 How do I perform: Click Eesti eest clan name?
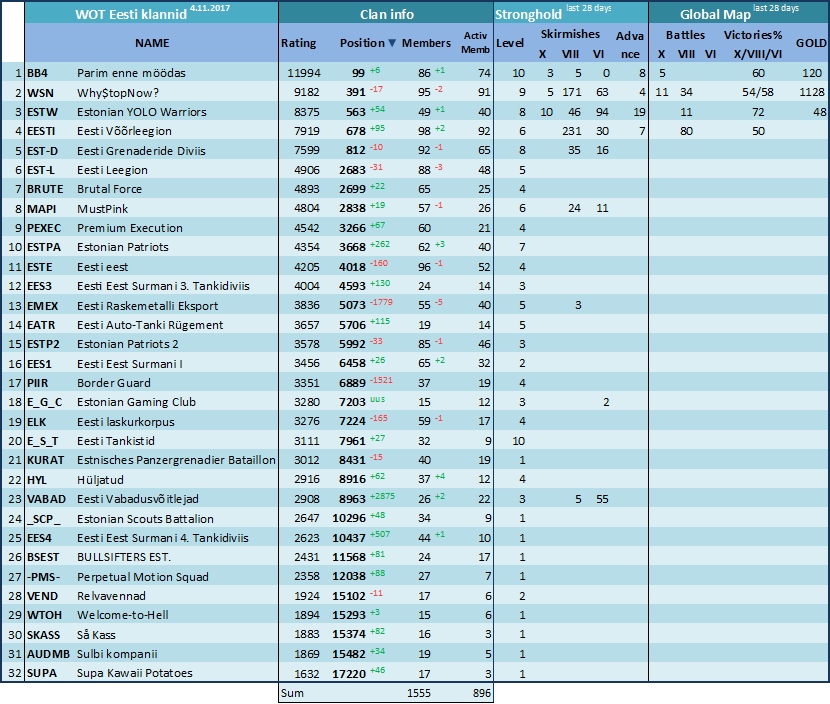coord(103,267)
